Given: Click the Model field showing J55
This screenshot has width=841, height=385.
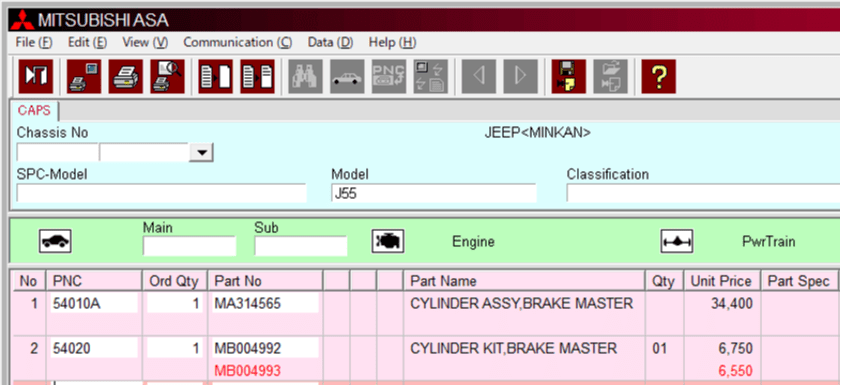Looking at the screenshot, I should pos(434,193).
